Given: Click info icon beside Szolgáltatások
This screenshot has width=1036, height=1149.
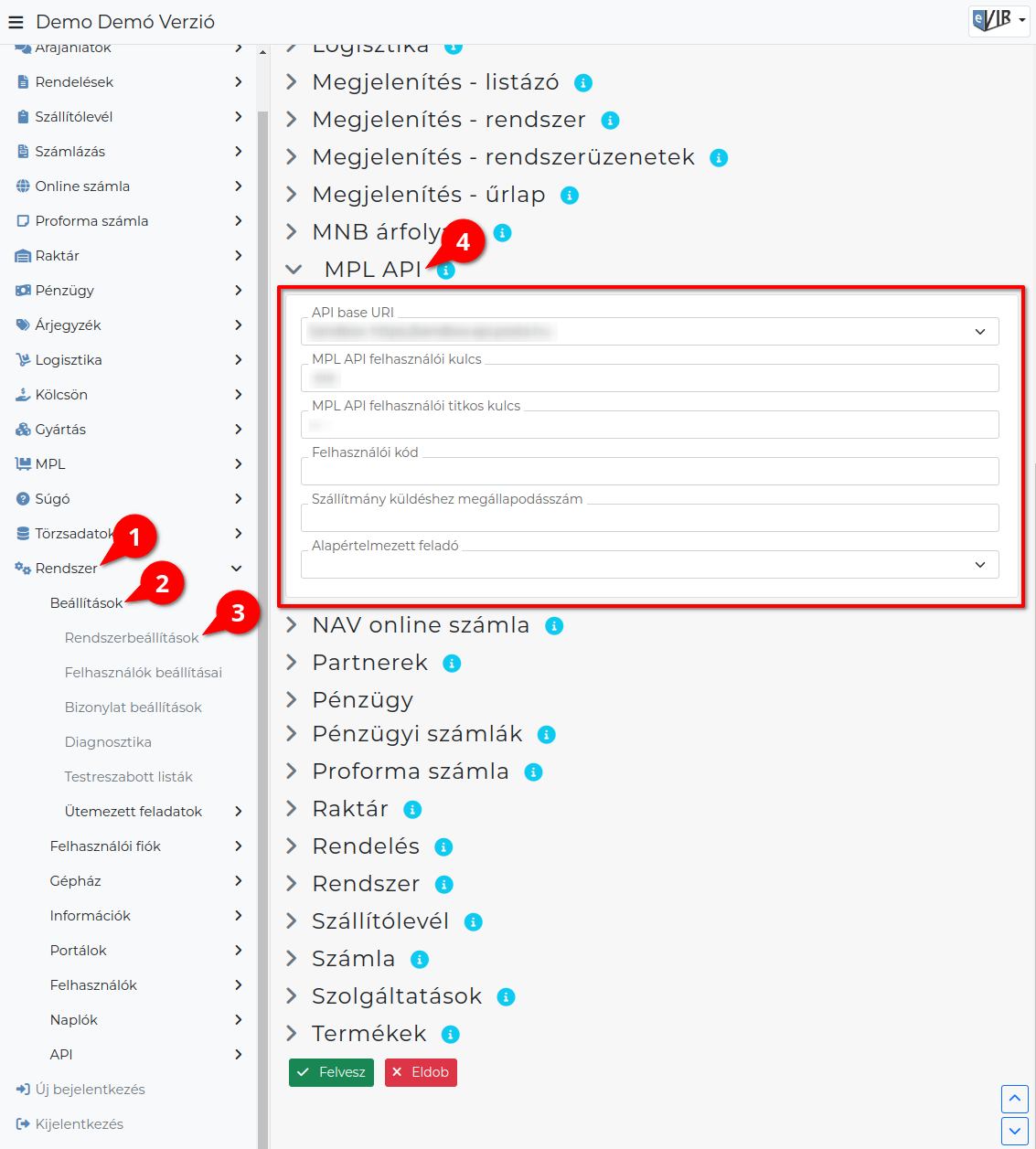Looking at the screenshot, I should pyautogui.click(x=506, y=997).
